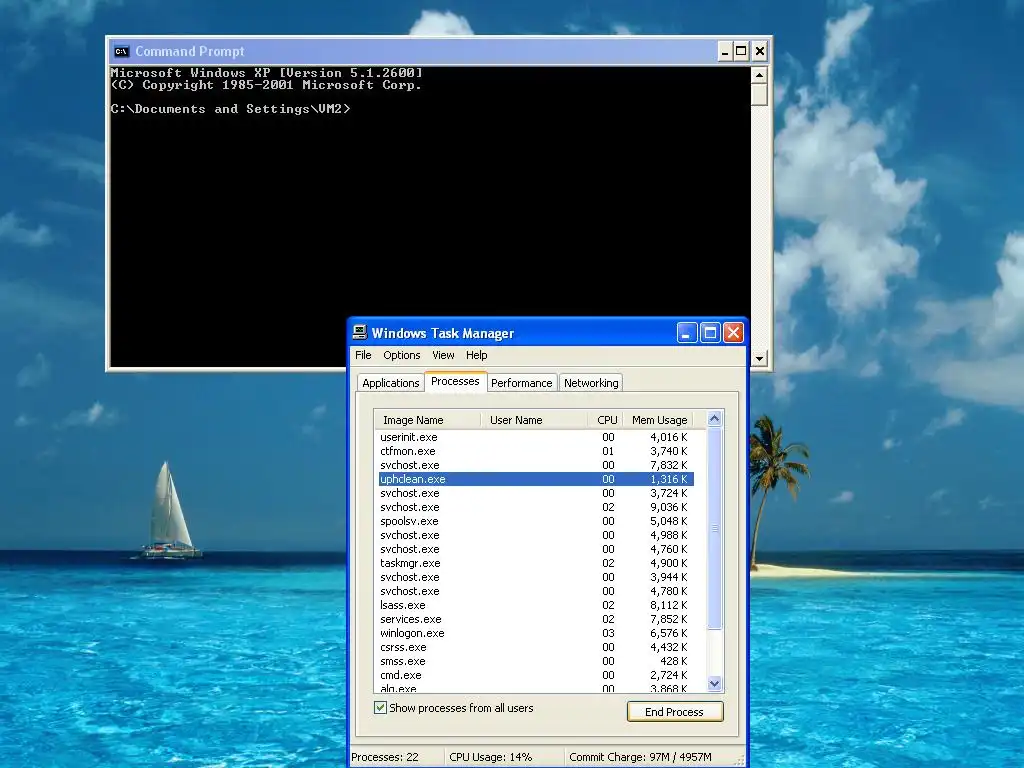This screenshot has height=768, width=1024.
Task: Click the Task Manager title bar icon
Action: tap(360, 332)
